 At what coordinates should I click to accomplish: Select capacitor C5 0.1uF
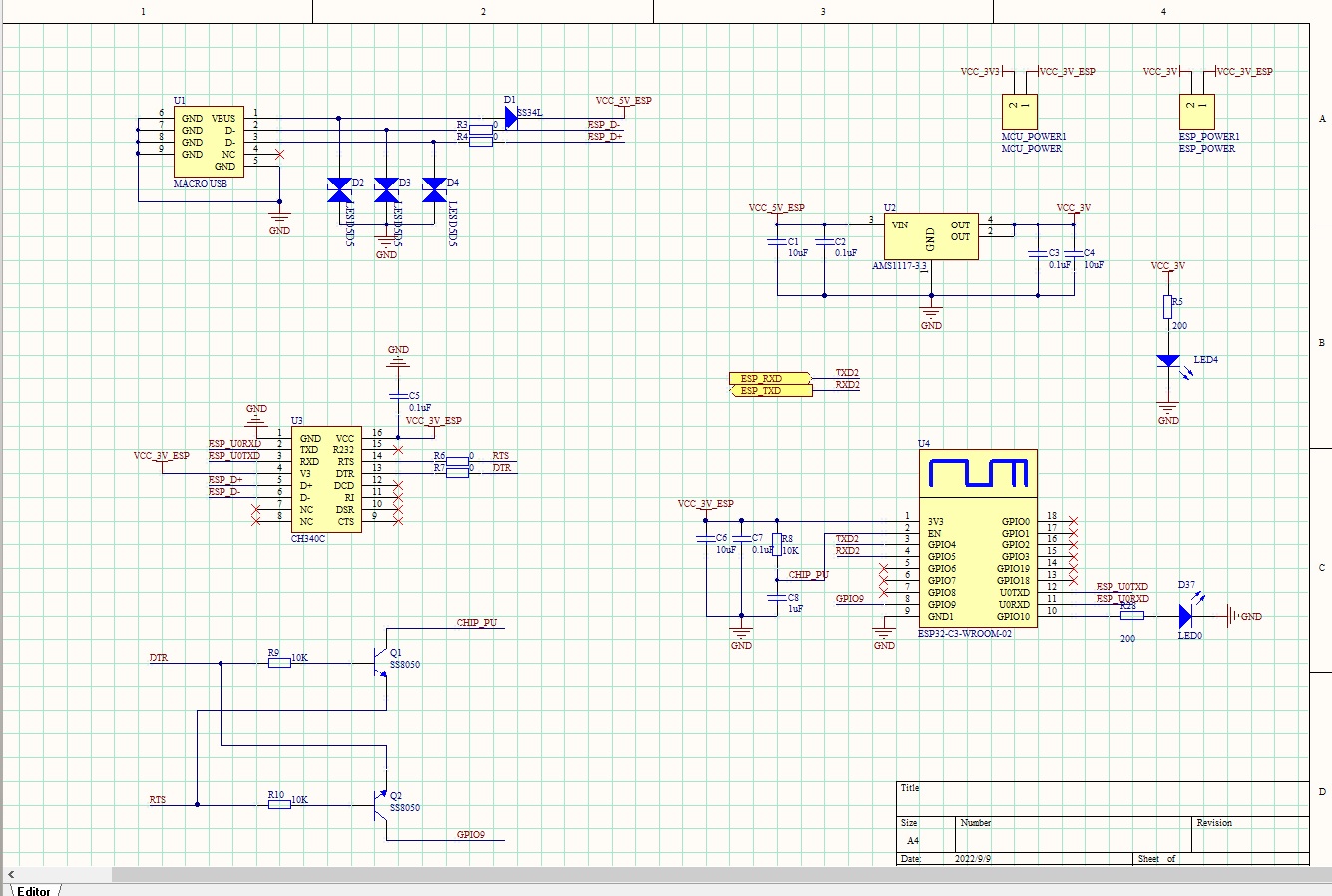point(398,397)
